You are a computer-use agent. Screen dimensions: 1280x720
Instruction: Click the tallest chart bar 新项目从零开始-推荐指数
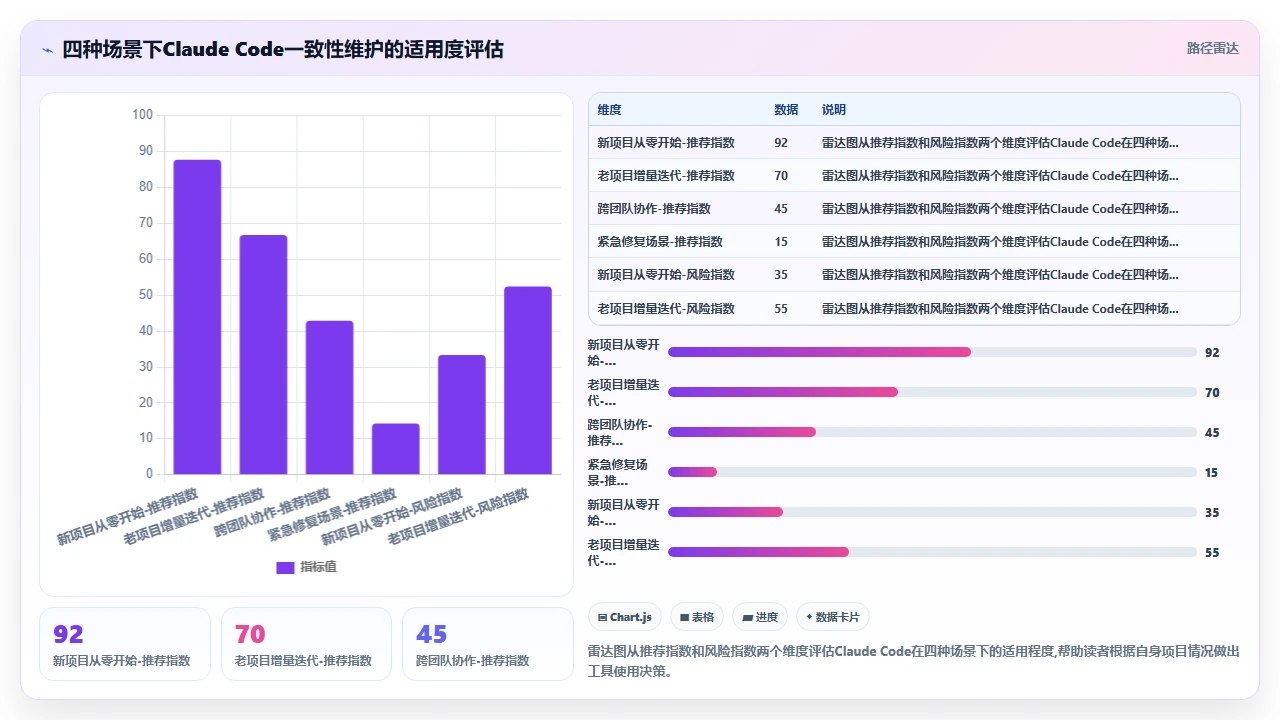(197, 317)
